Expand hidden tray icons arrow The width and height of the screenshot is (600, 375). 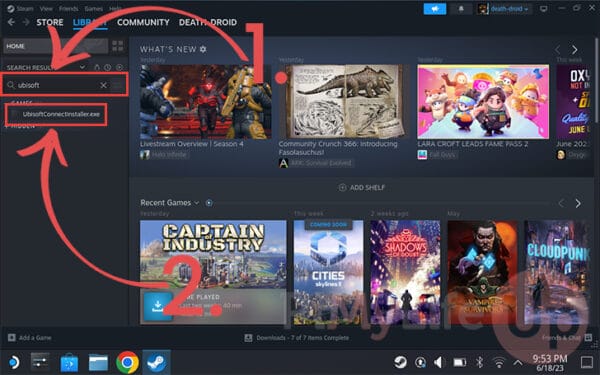pos(518,362)
